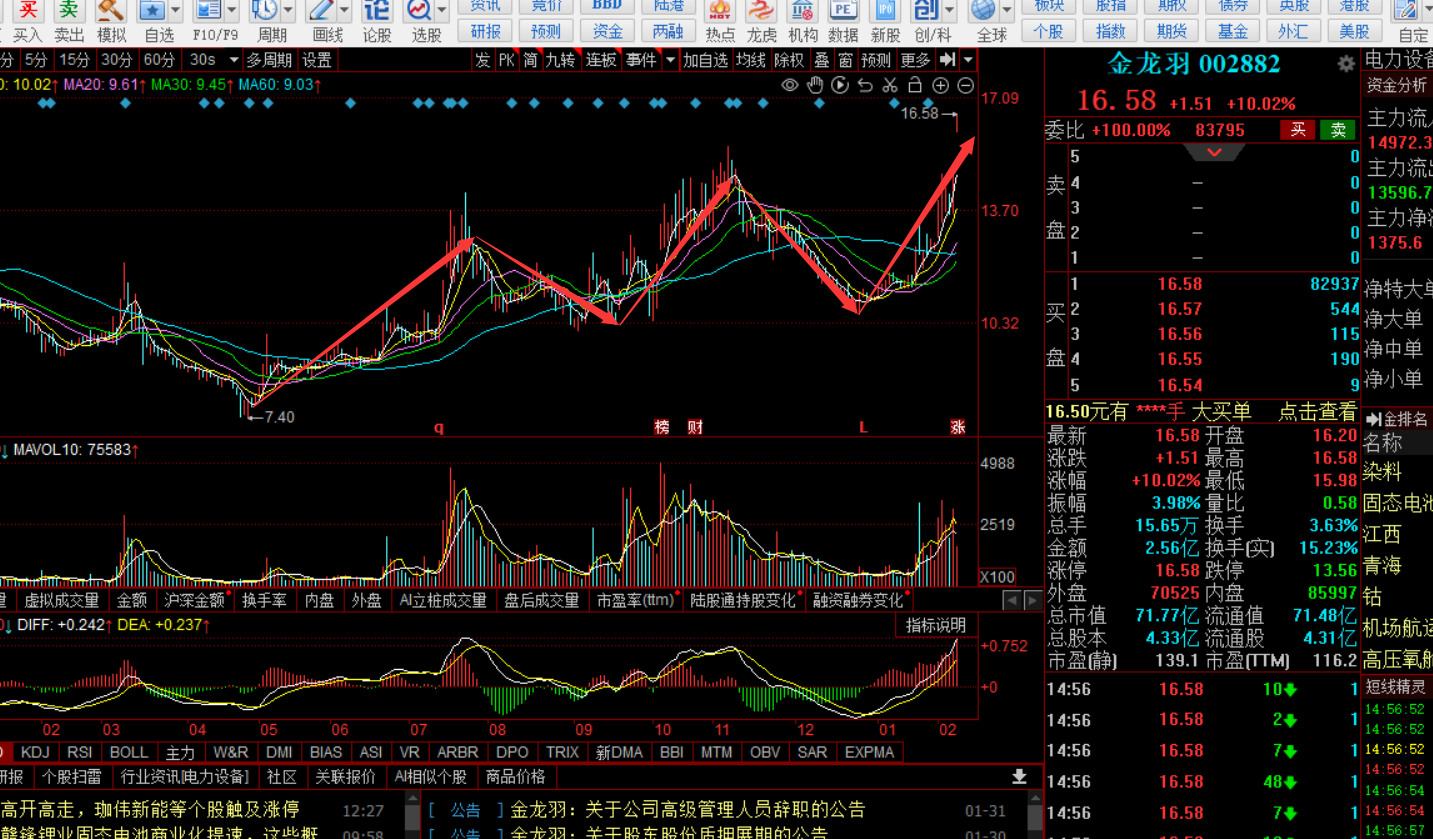Click 金龙羽 002882 stock title
Viewport: 1433px width, 839px height.
[1194, 64]
